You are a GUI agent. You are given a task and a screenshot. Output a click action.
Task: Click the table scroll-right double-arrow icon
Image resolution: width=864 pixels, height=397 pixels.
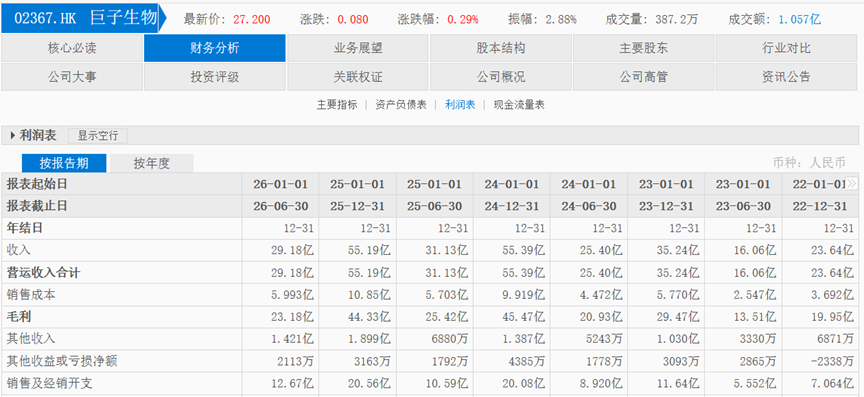click(852, 184)
